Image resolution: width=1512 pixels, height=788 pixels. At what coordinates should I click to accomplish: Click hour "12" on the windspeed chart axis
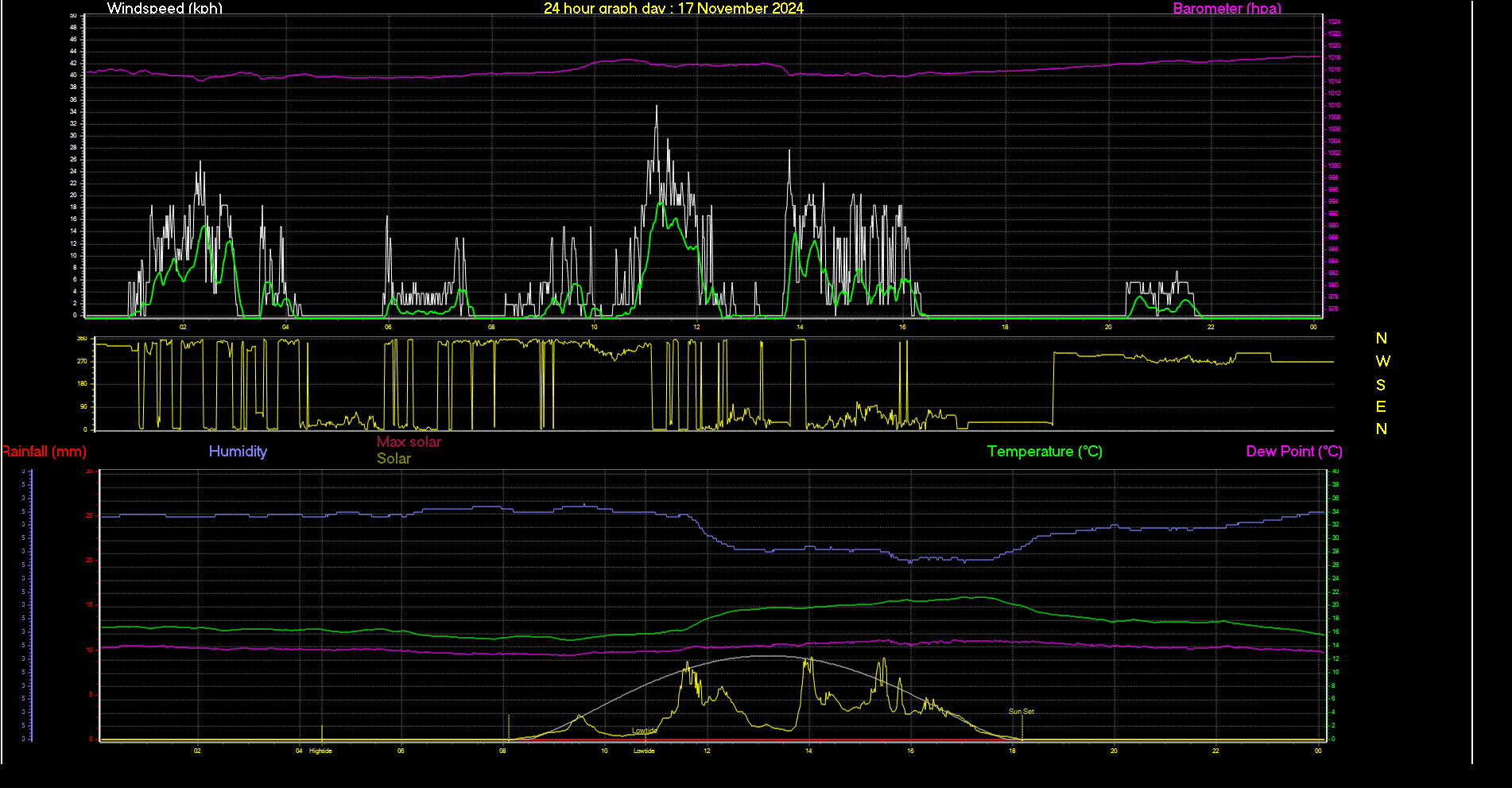pyautogui.click(x=696, y=327)
